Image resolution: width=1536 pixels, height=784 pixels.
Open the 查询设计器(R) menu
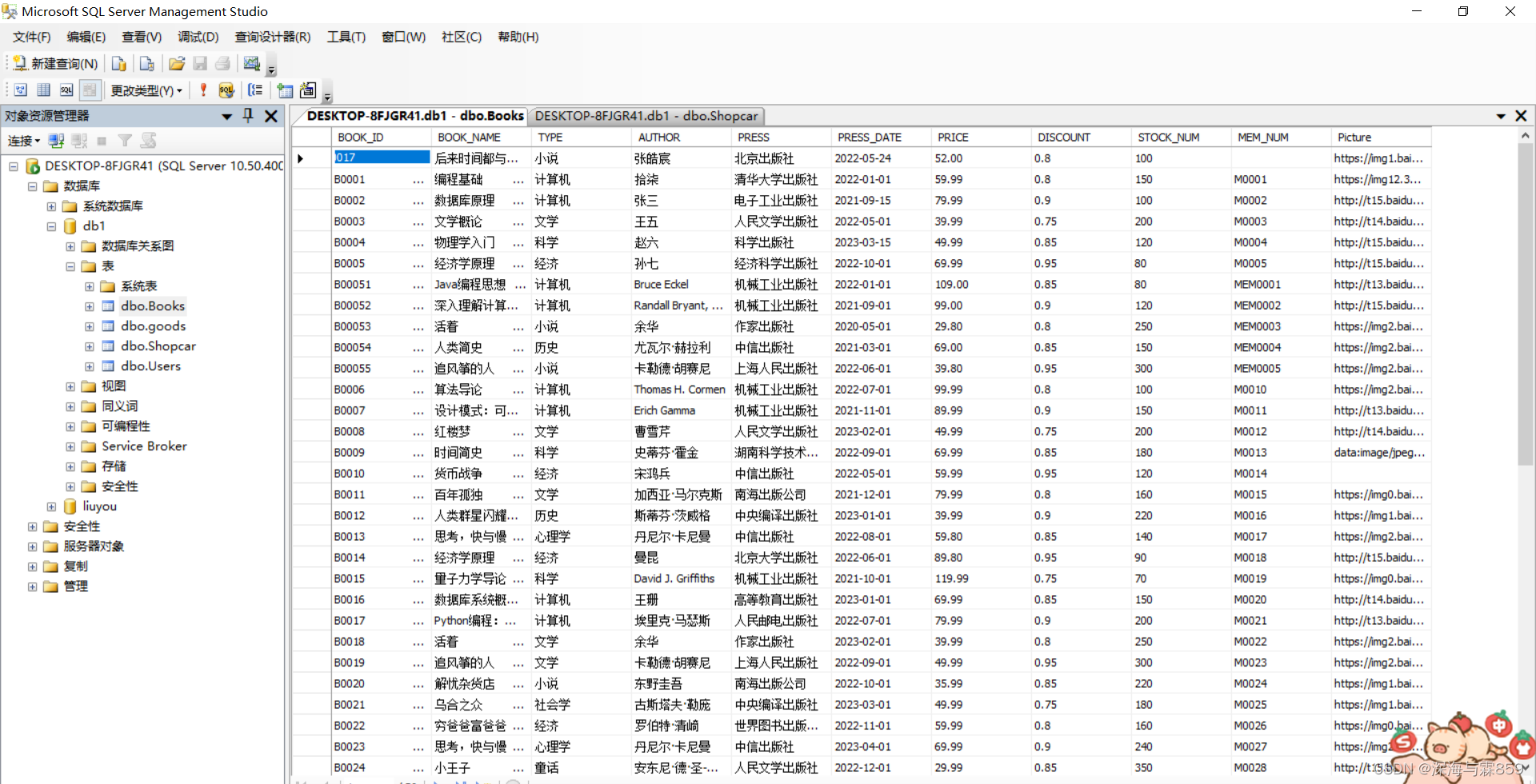pos(272,37)
